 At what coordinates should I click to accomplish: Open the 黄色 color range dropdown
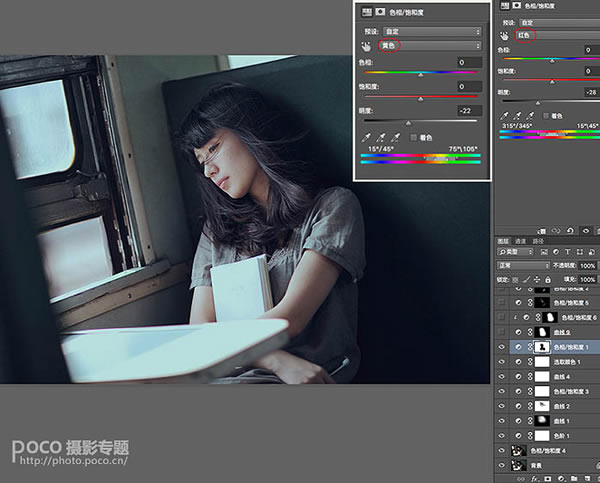(430, 46)
